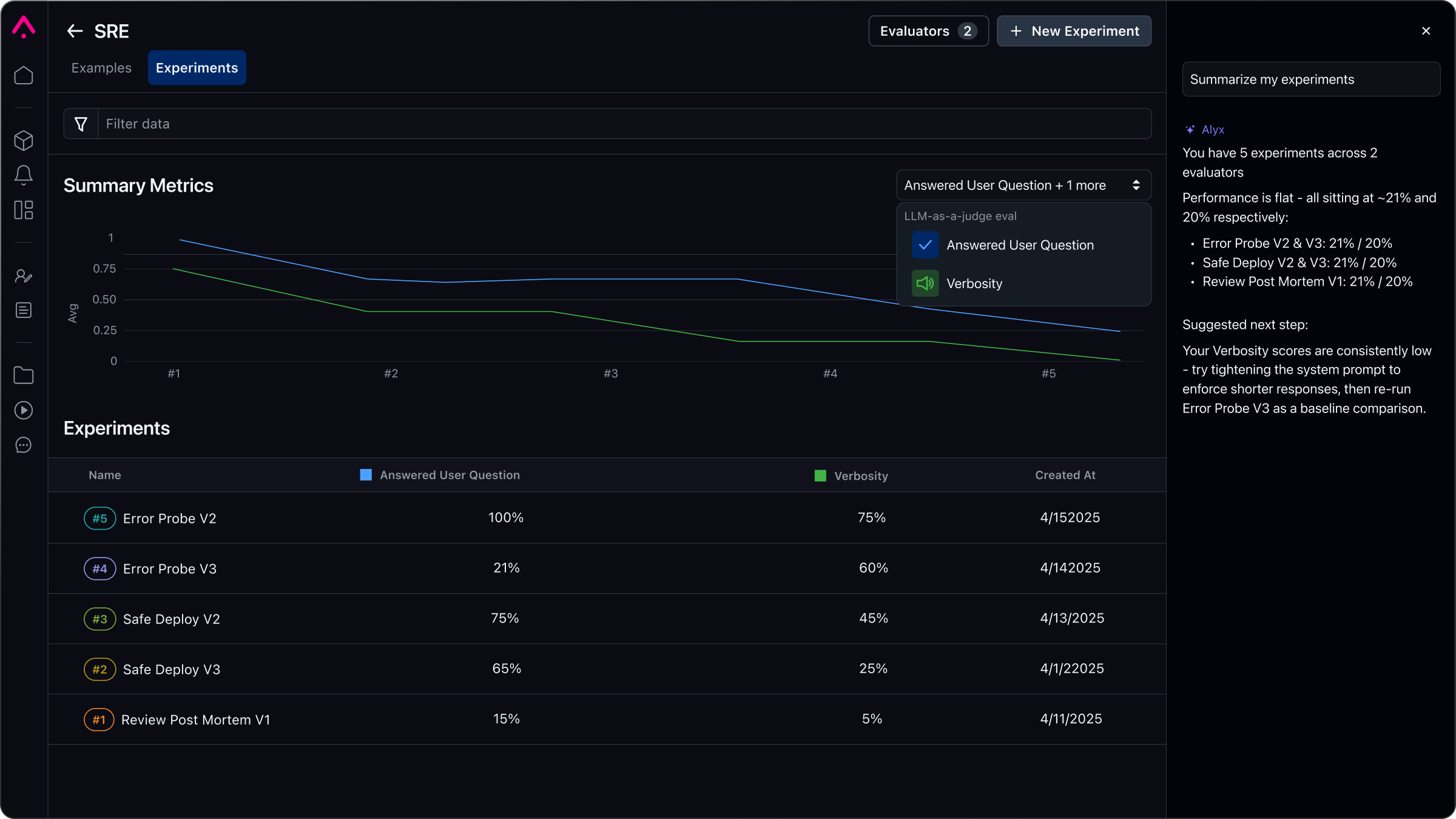Screen dimensions: 1456x819
Task: Open the Error Probe V2 experiment
Action: coord(169,519)
